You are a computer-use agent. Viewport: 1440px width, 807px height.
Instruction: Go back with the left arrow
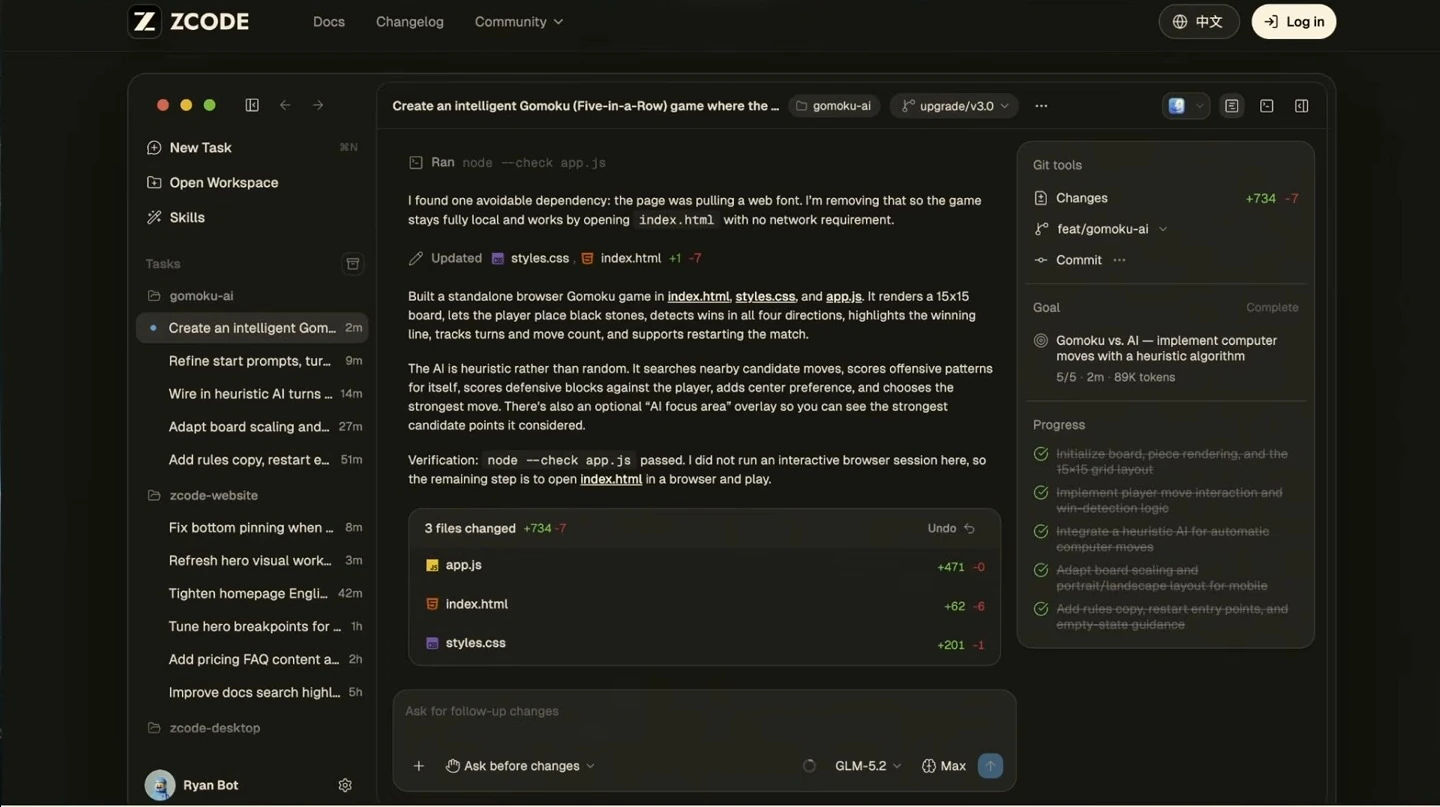pyautogui.click(x=285, y=105)
